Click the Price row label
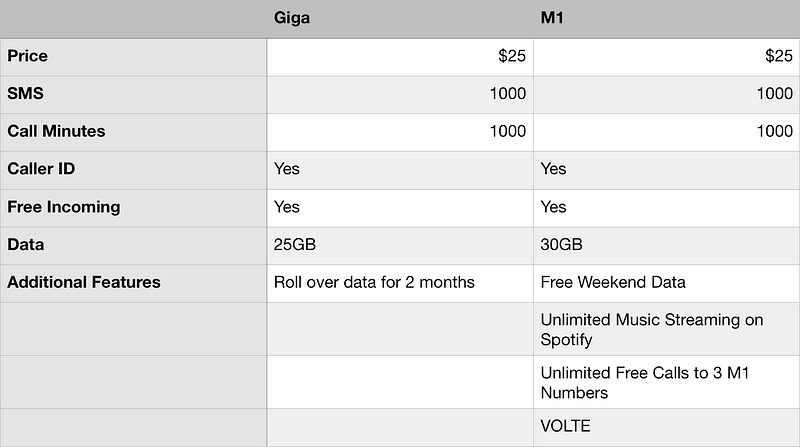The width and height of the screenshot is (800, 447). pos(133,56)
